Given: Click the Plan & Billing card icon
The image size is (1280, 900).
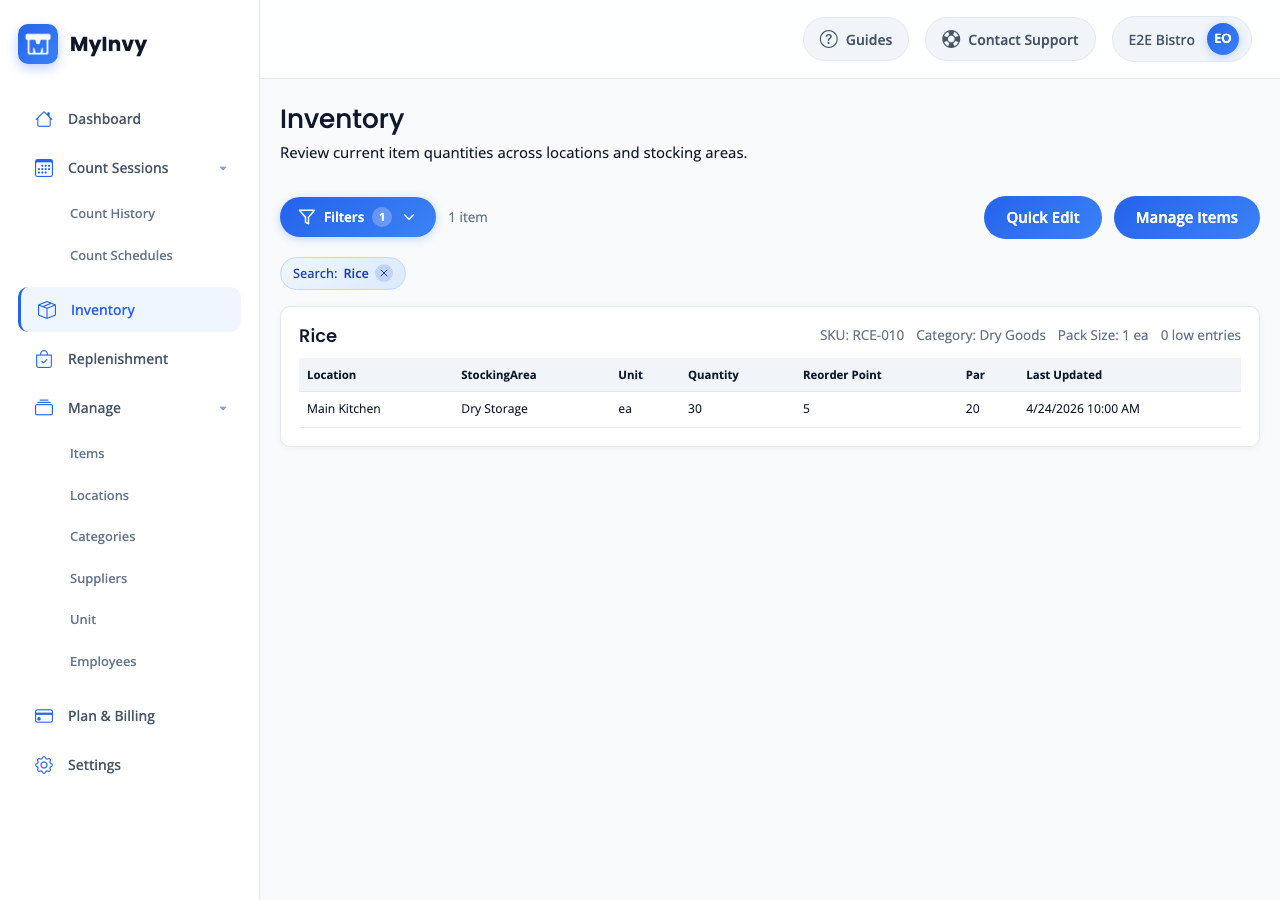Looking at the screenshot, I should click(x=44, y=716).
